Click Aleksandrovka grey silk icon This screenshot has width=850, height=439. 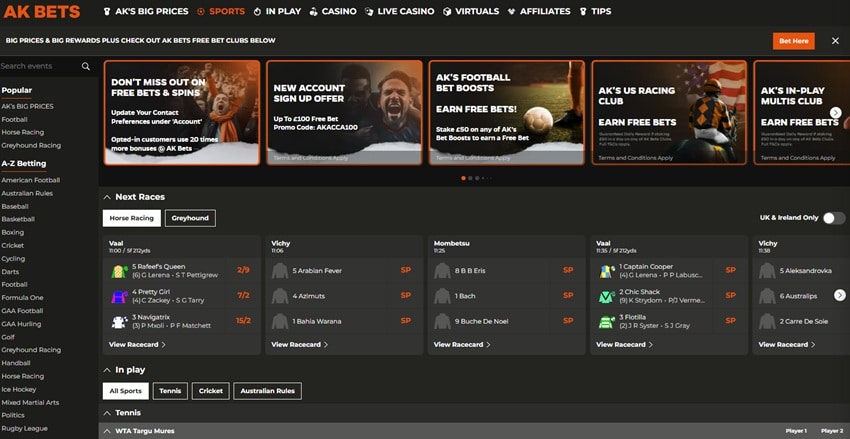point(767,271)
